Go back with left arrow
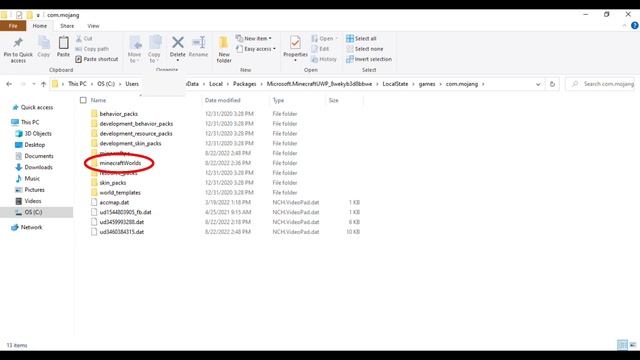This screenshot has height=360, width=640. pos(9,84)
